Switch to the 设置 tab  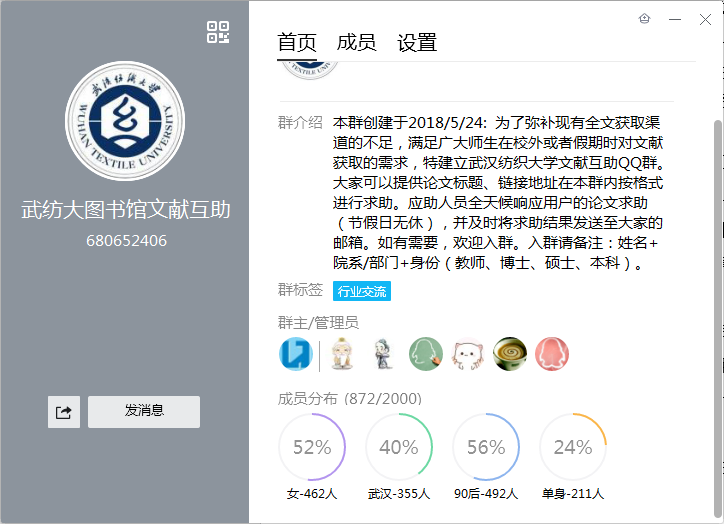(x=417, y=42)
